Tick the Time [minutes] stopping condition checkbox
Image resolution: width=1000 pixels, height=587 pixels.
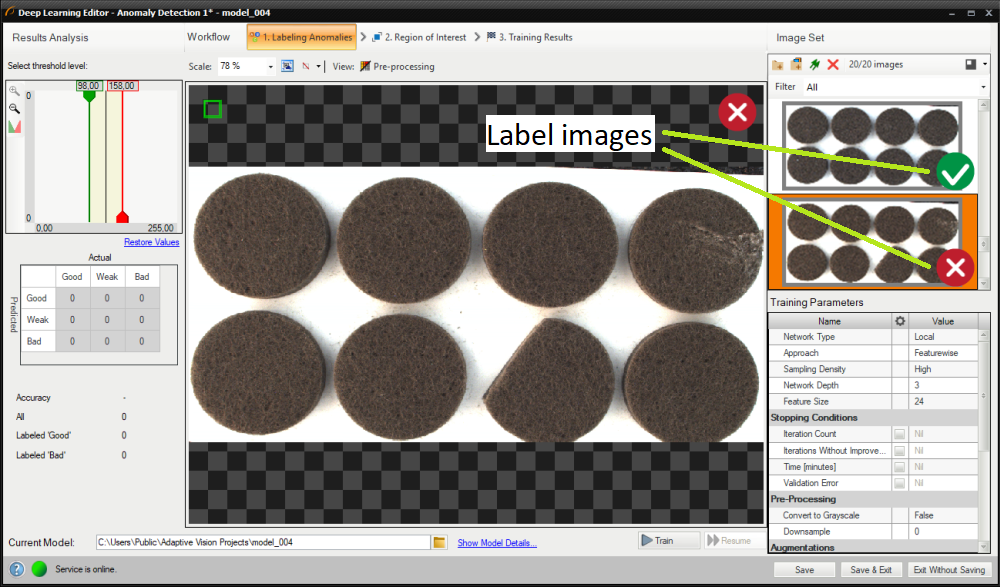pyautogui.click(x=900, y=467)
